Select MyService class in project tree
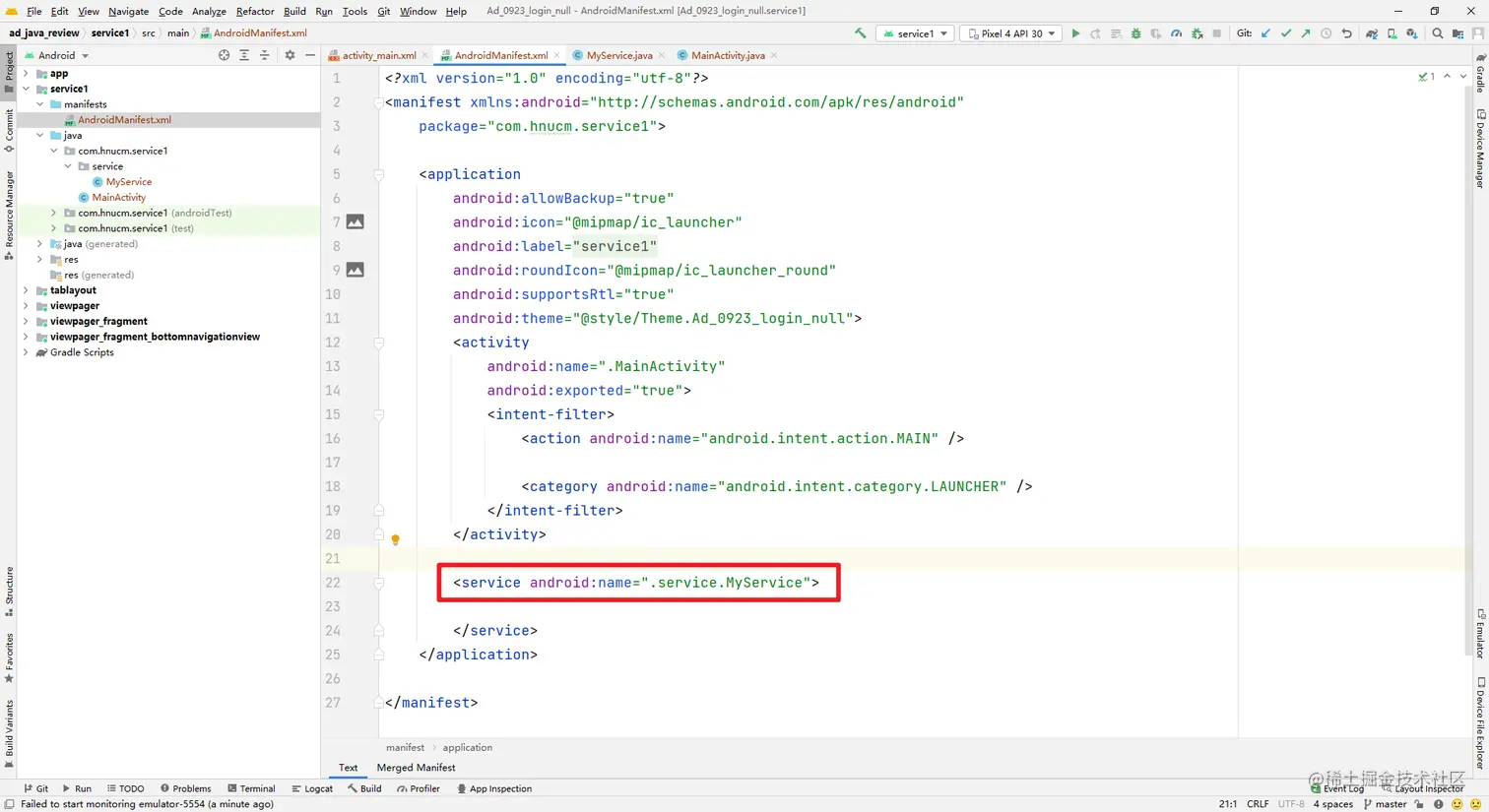This screenshot has width=1489, height=812. 128,182
